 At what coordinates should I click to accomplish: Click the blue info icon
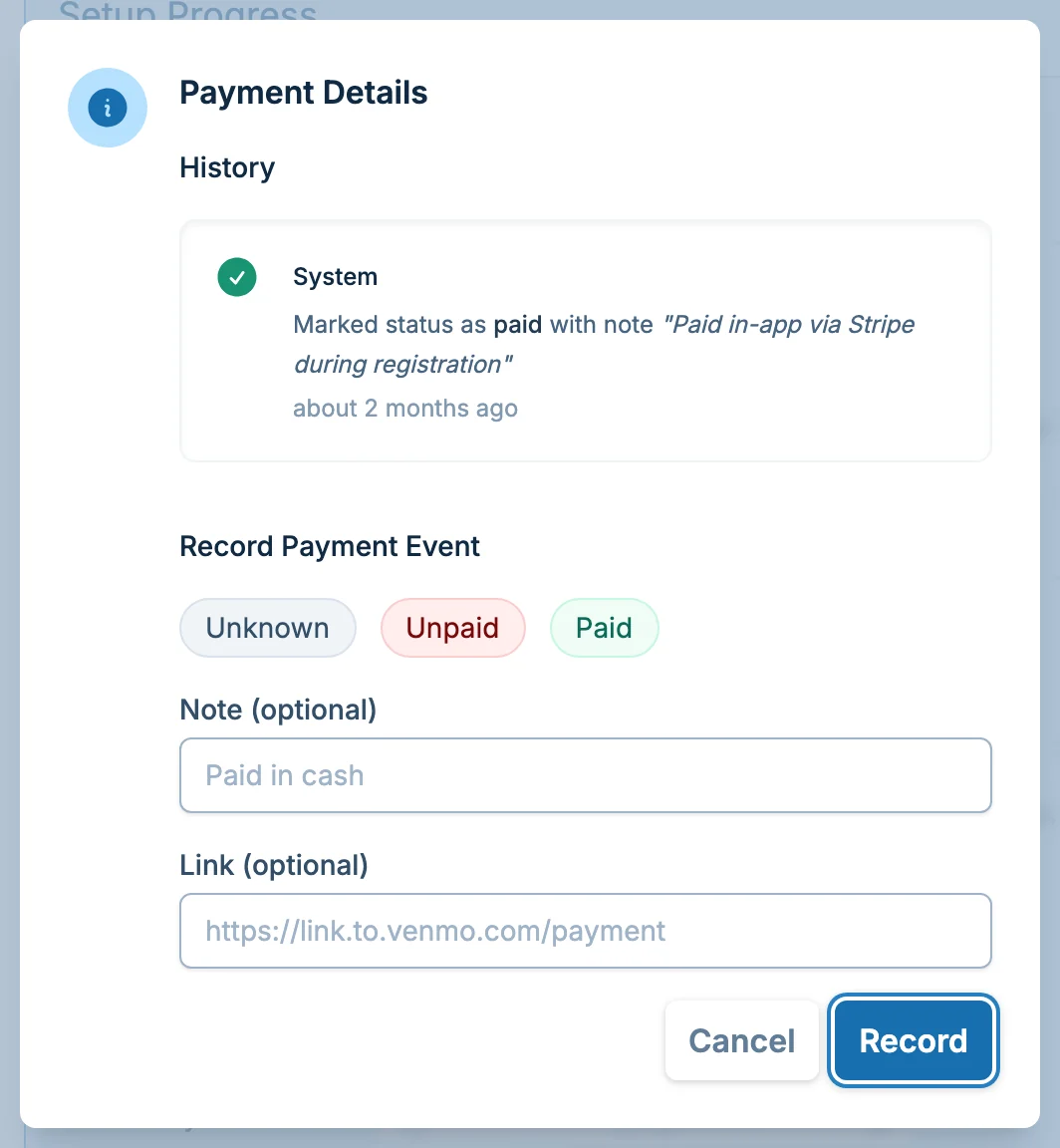[108, 108]
